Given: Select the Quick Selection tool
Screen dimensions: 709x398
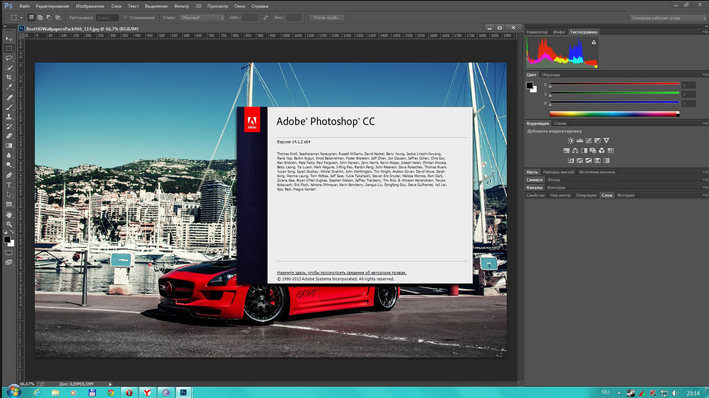Looking at the screenshot, I should coord(9,68).
